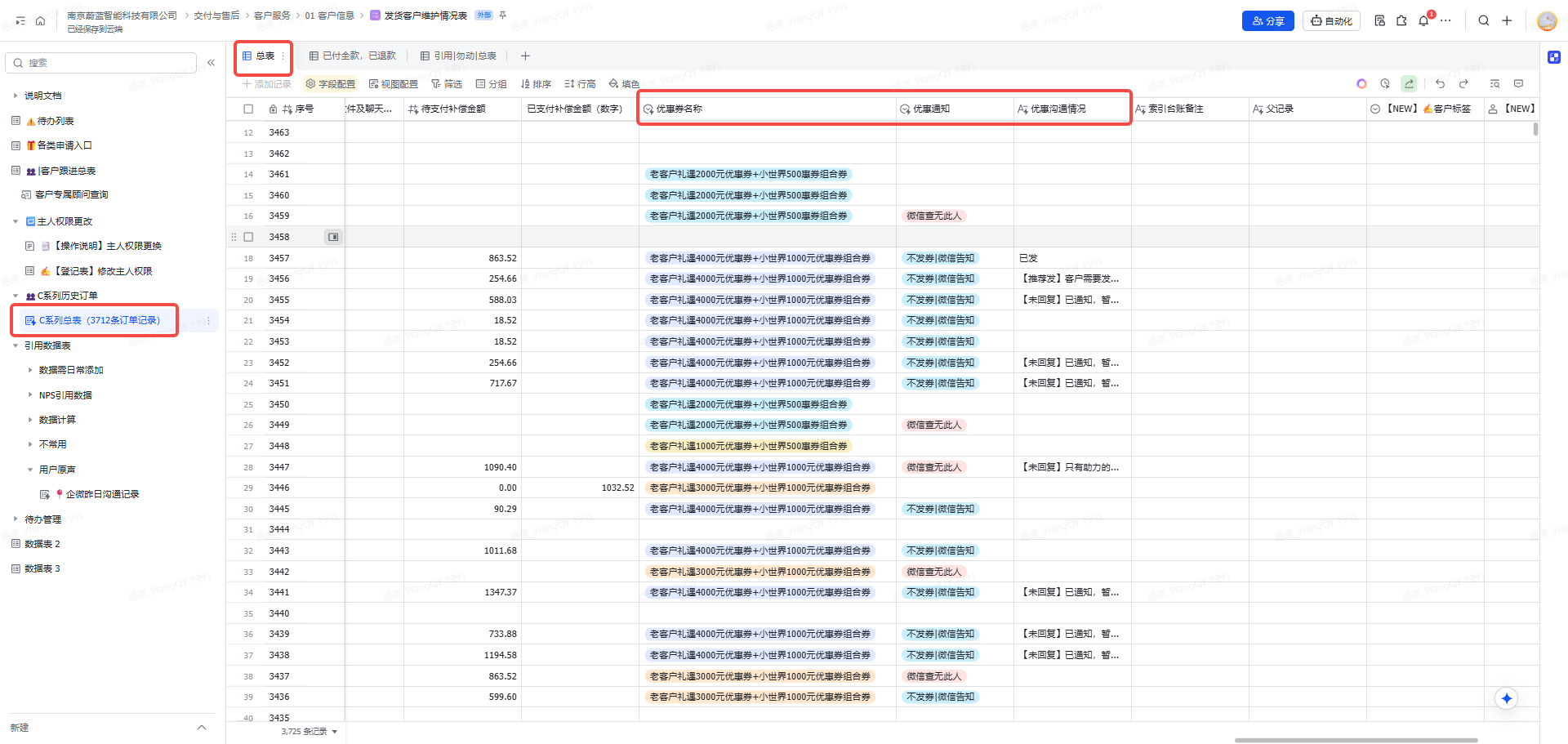Expand the 说明文档 tree node
The width and height of the screenshot is (1568, 744).
click(x=16, y=96)
